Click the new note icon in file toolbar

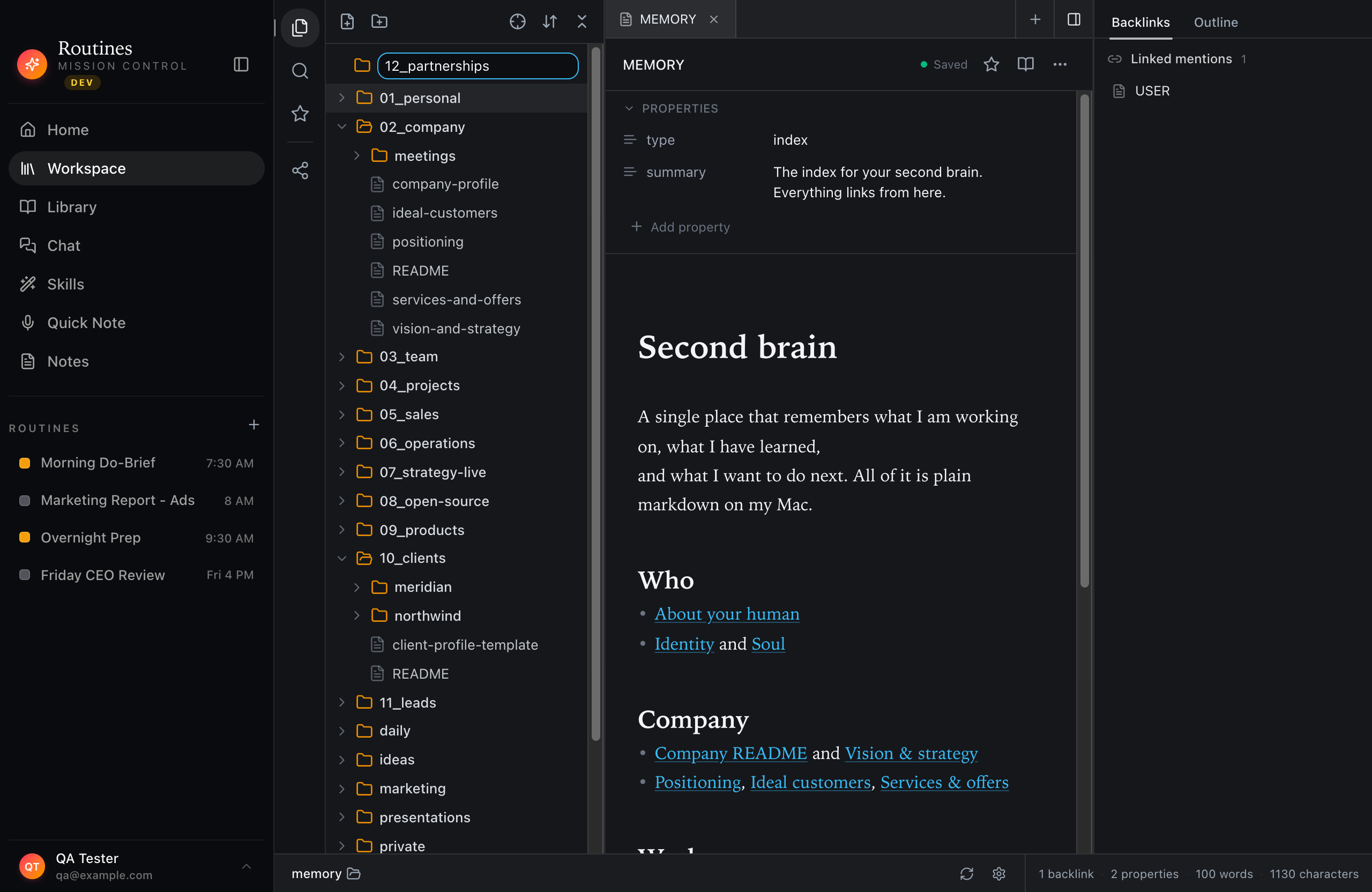(347, 21)
